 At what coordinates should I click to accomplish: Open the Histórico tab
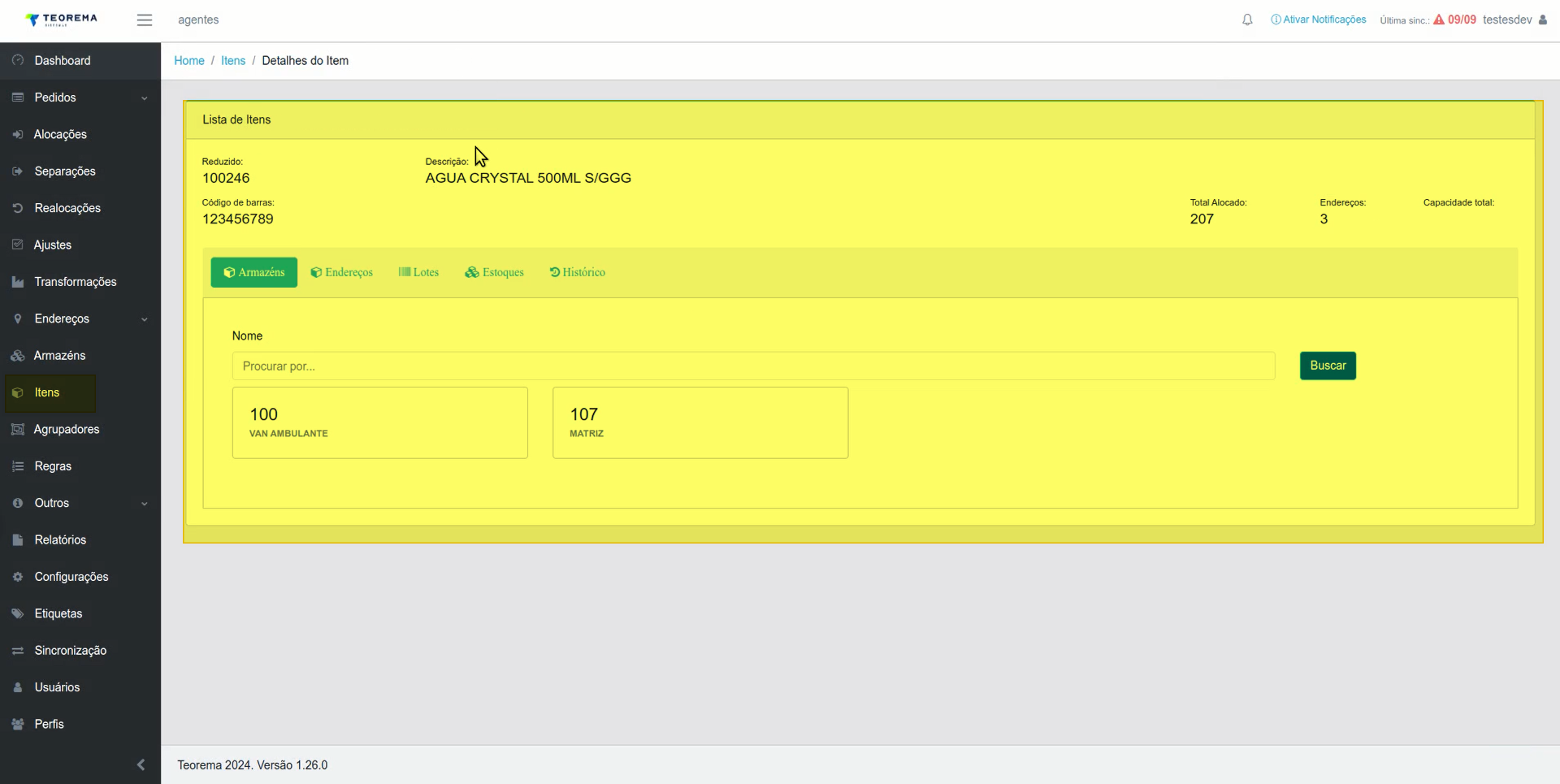pos(578,272)
